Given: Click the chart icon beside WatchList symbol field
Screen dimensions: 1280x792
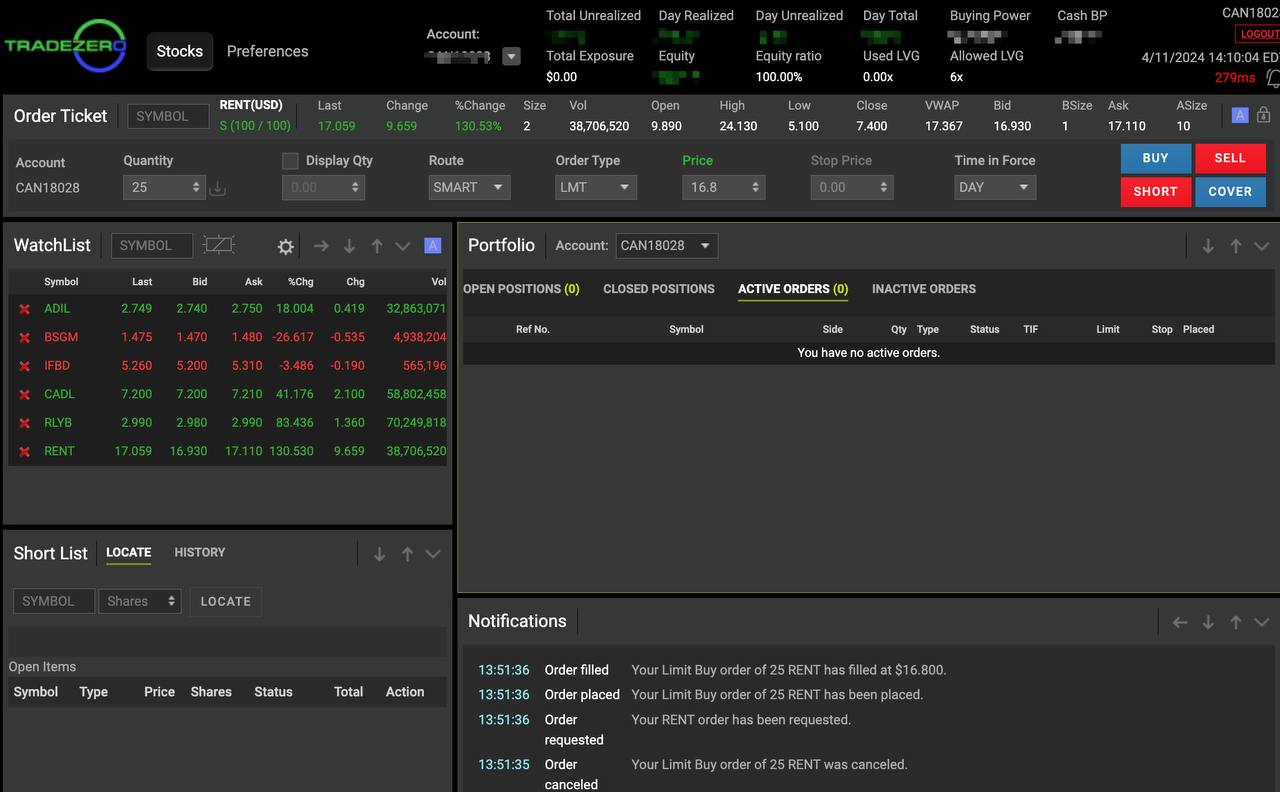Looking at the screenshot, I should 218,245.
